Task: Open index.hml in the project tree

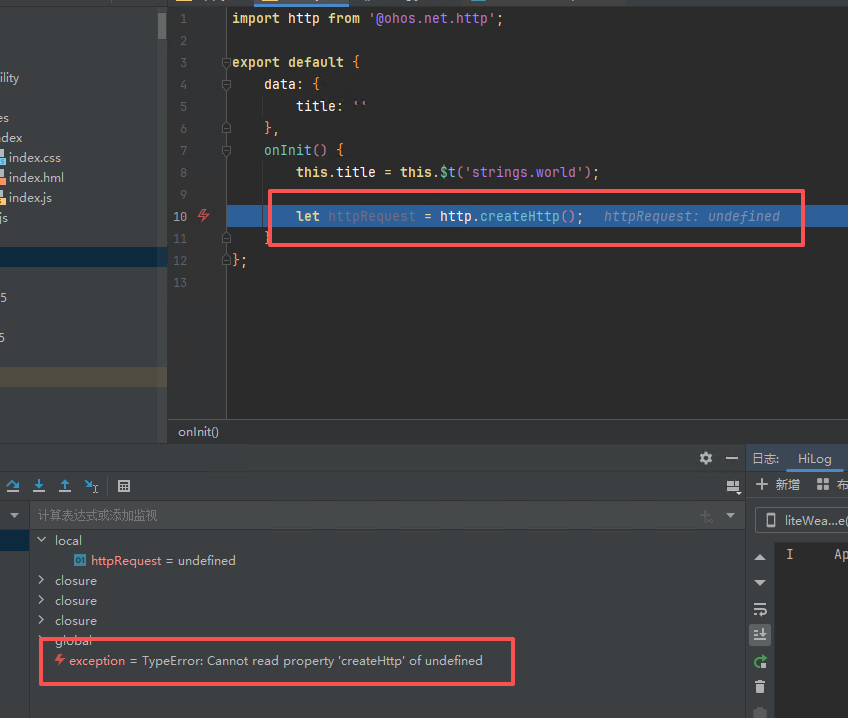Action: click(35, 178)
